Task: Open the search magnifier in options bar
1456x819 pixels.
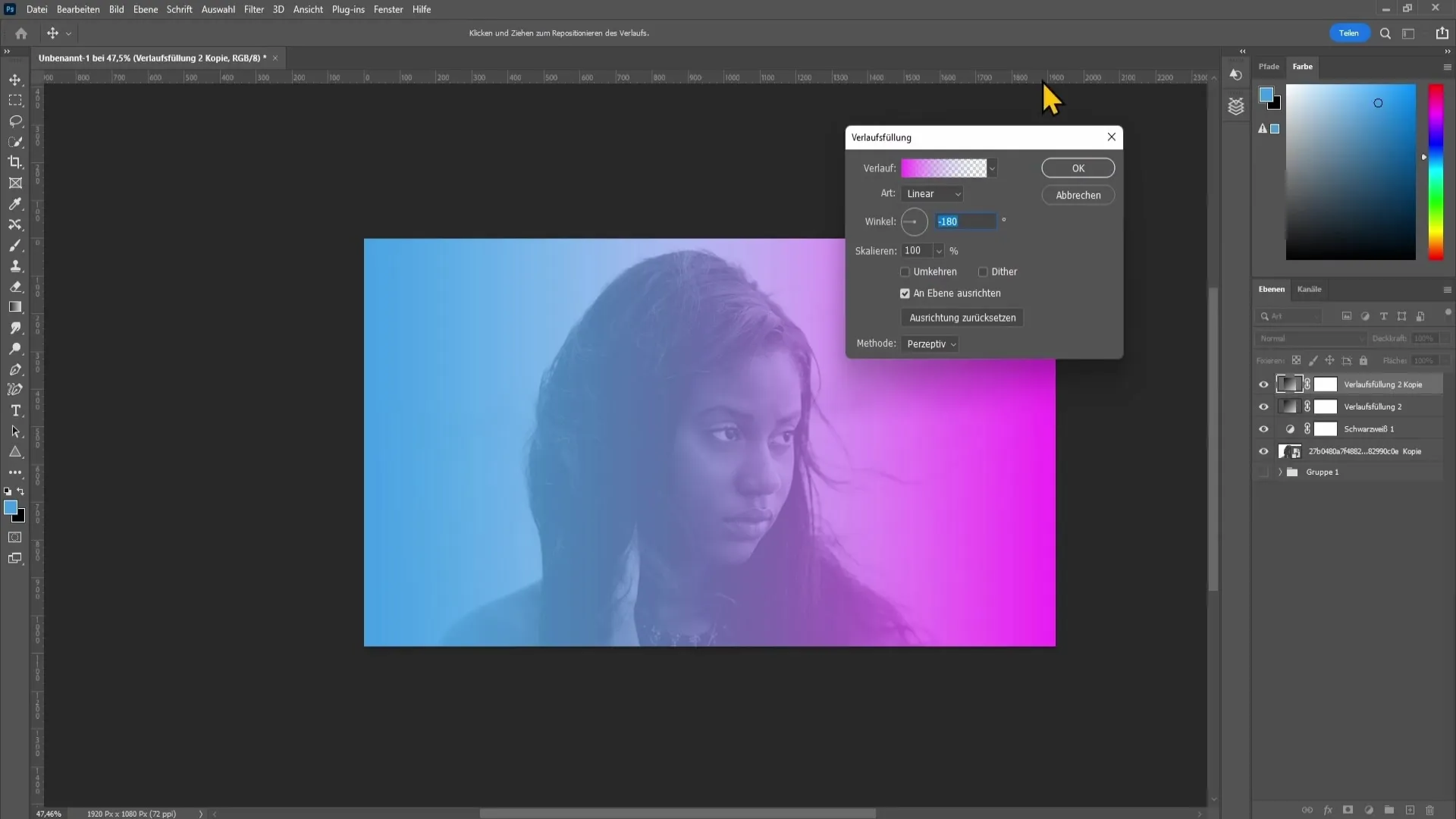Action: click(1385, 33)
